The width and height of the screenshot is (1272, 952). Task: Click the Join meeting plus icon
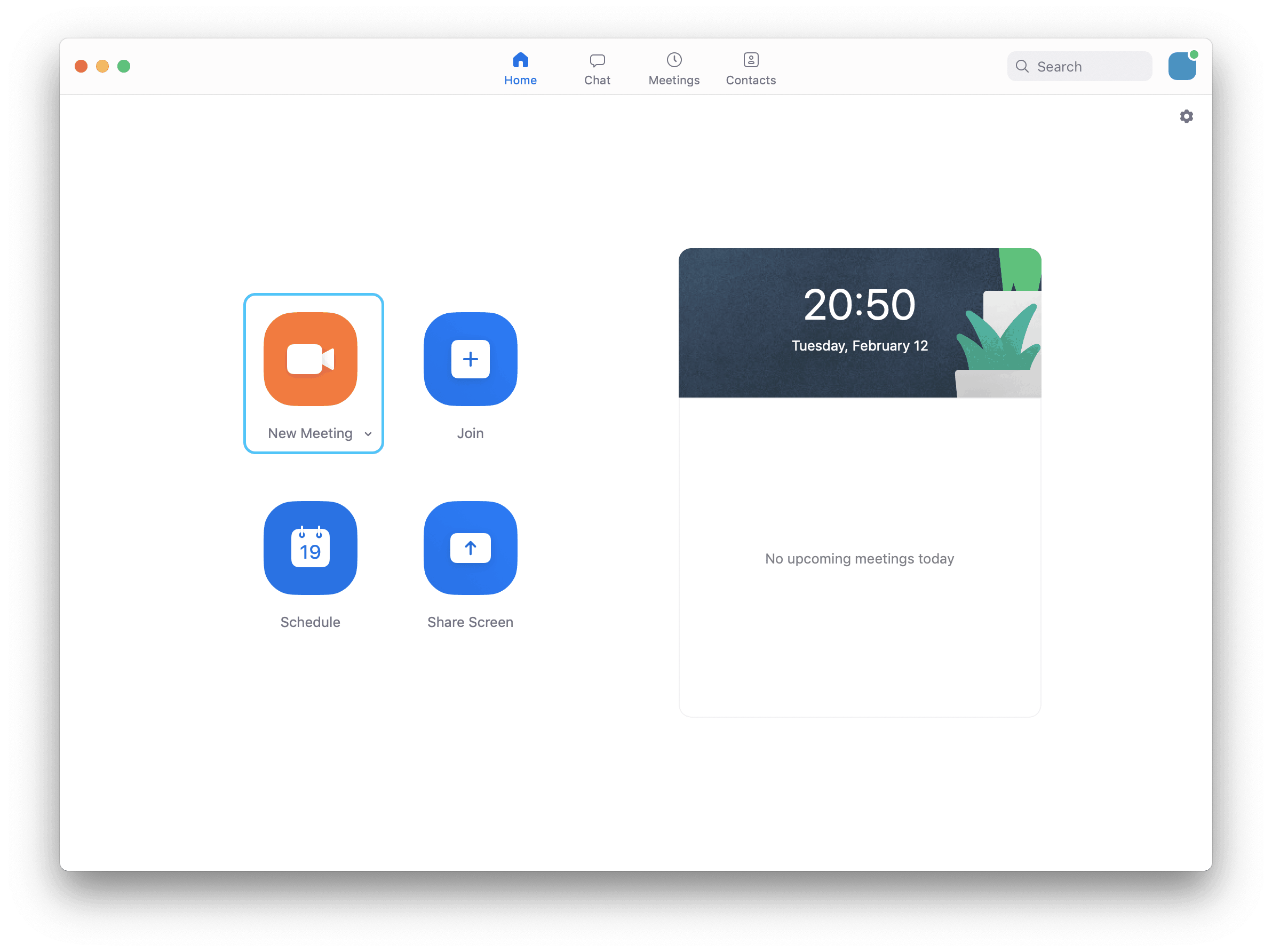click(x=469, y=359)
